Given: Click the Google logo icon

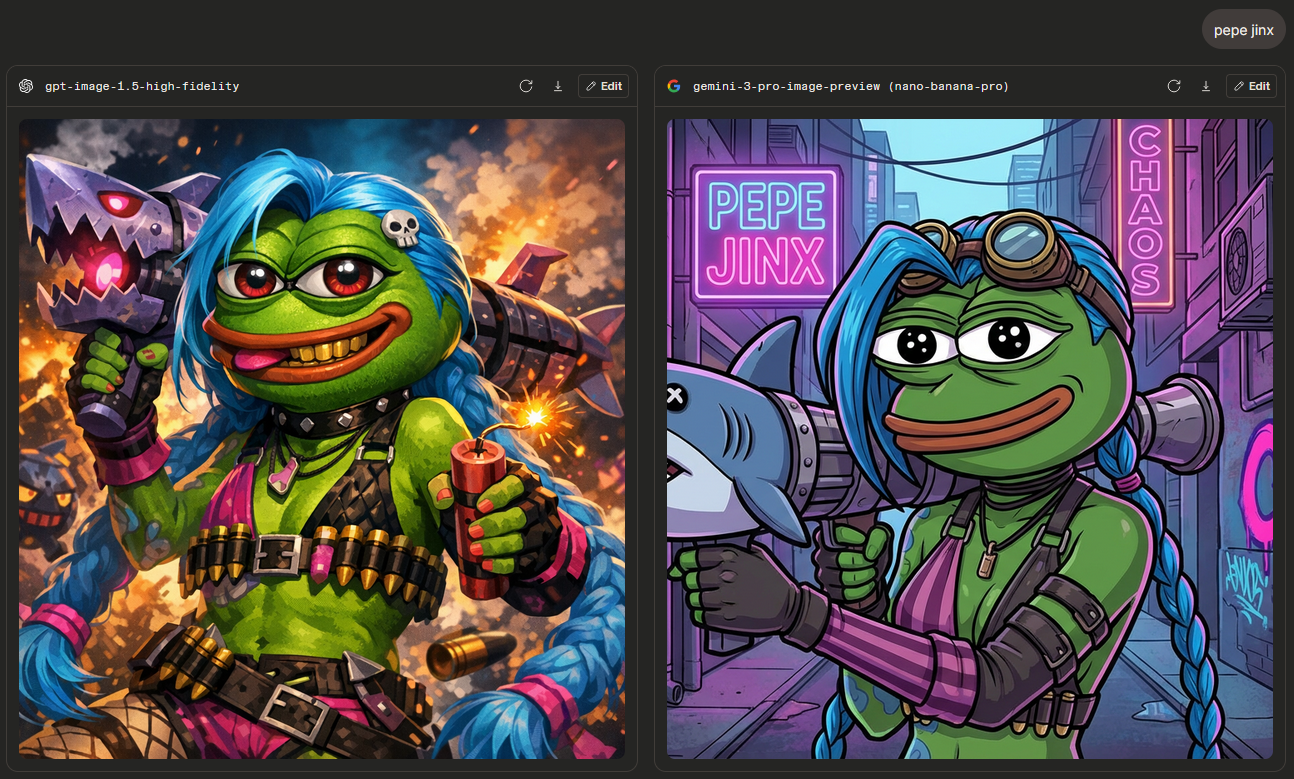Looking at the screenshot, I should 674,86.
